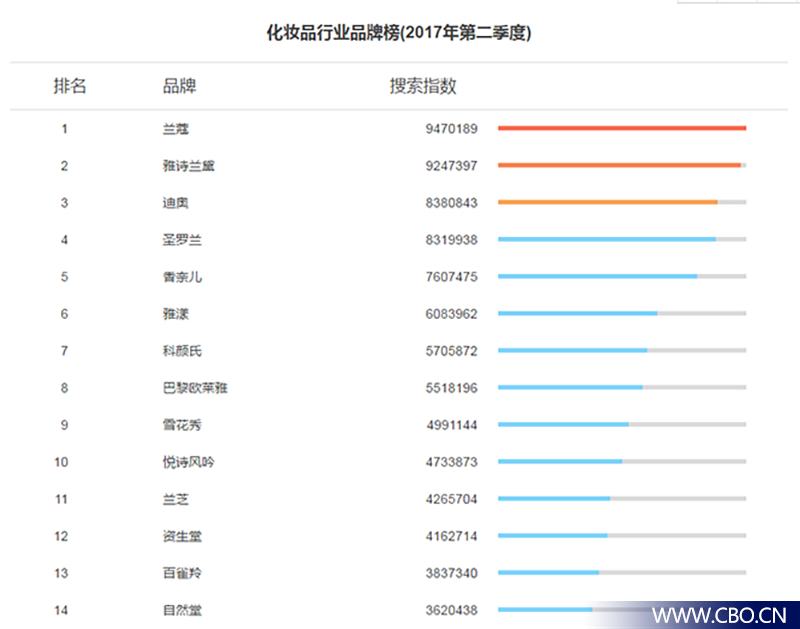Screen dimensions: 800x629
Task: Click brand name 巴黎欧莱雅
Action: point(195,388)
